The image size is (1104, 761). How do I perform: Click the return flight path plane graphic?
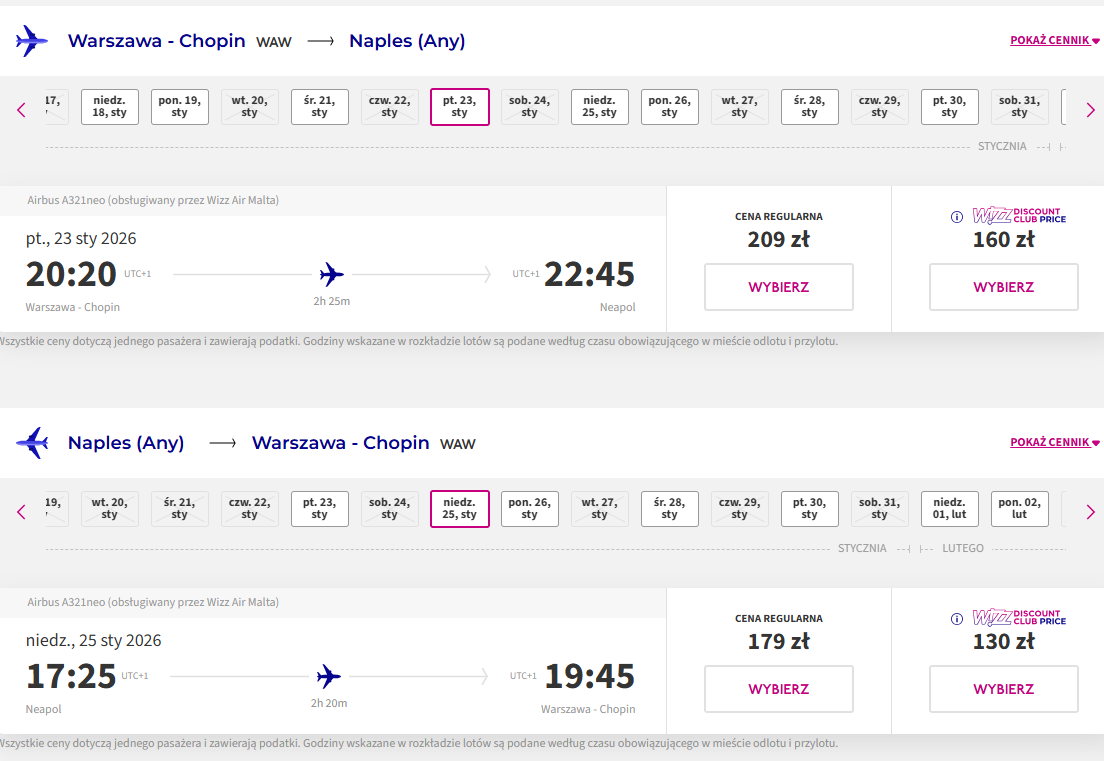coord(329,677)
